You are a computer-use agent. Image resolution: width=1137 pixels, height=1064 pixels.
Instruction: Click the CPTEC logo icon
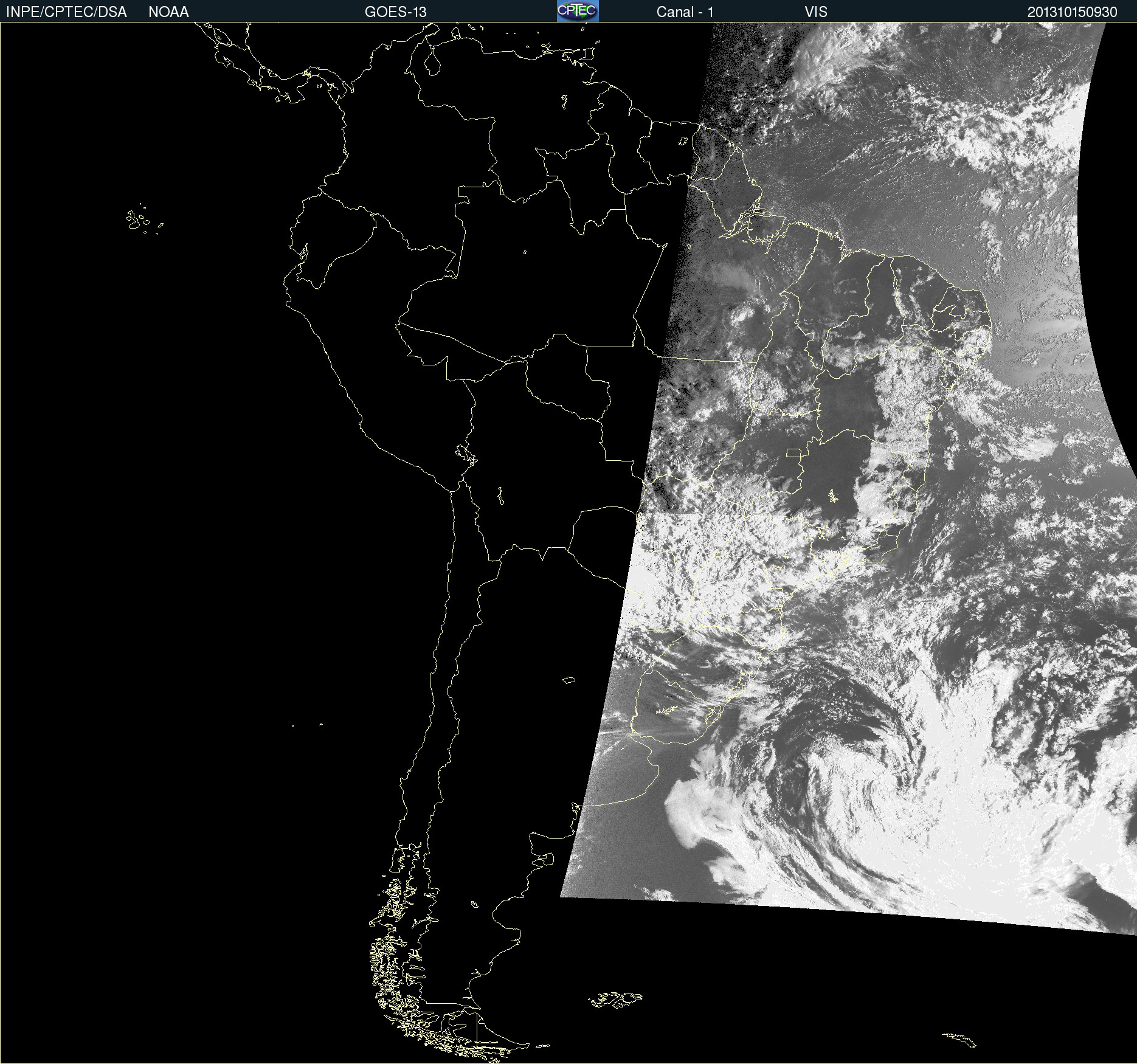pos(578,11)
